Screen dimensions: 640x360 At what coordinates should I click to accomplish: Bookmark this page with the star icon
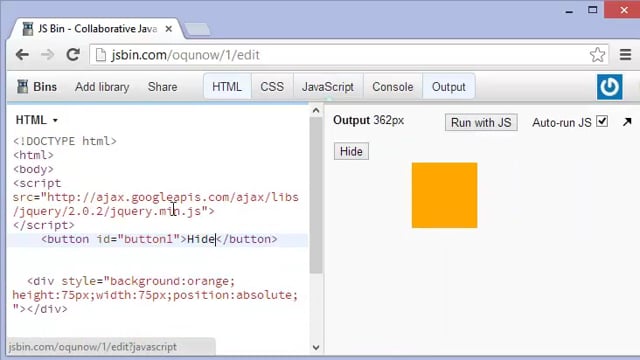click(x=597, y=55)
